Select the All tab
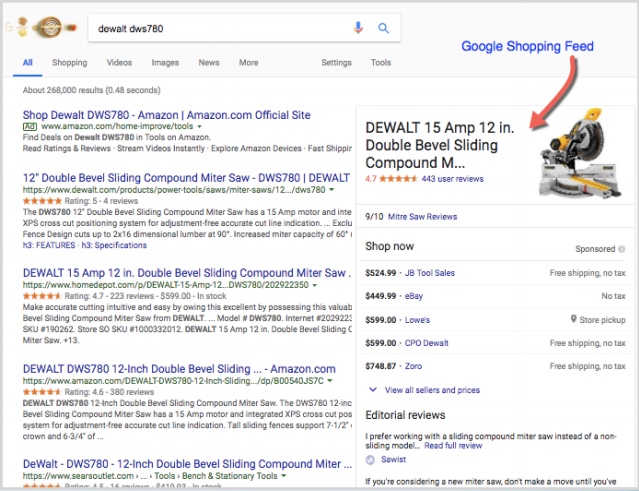The height and width of the screenshot is (491, 639). click(x=27, y=62)
